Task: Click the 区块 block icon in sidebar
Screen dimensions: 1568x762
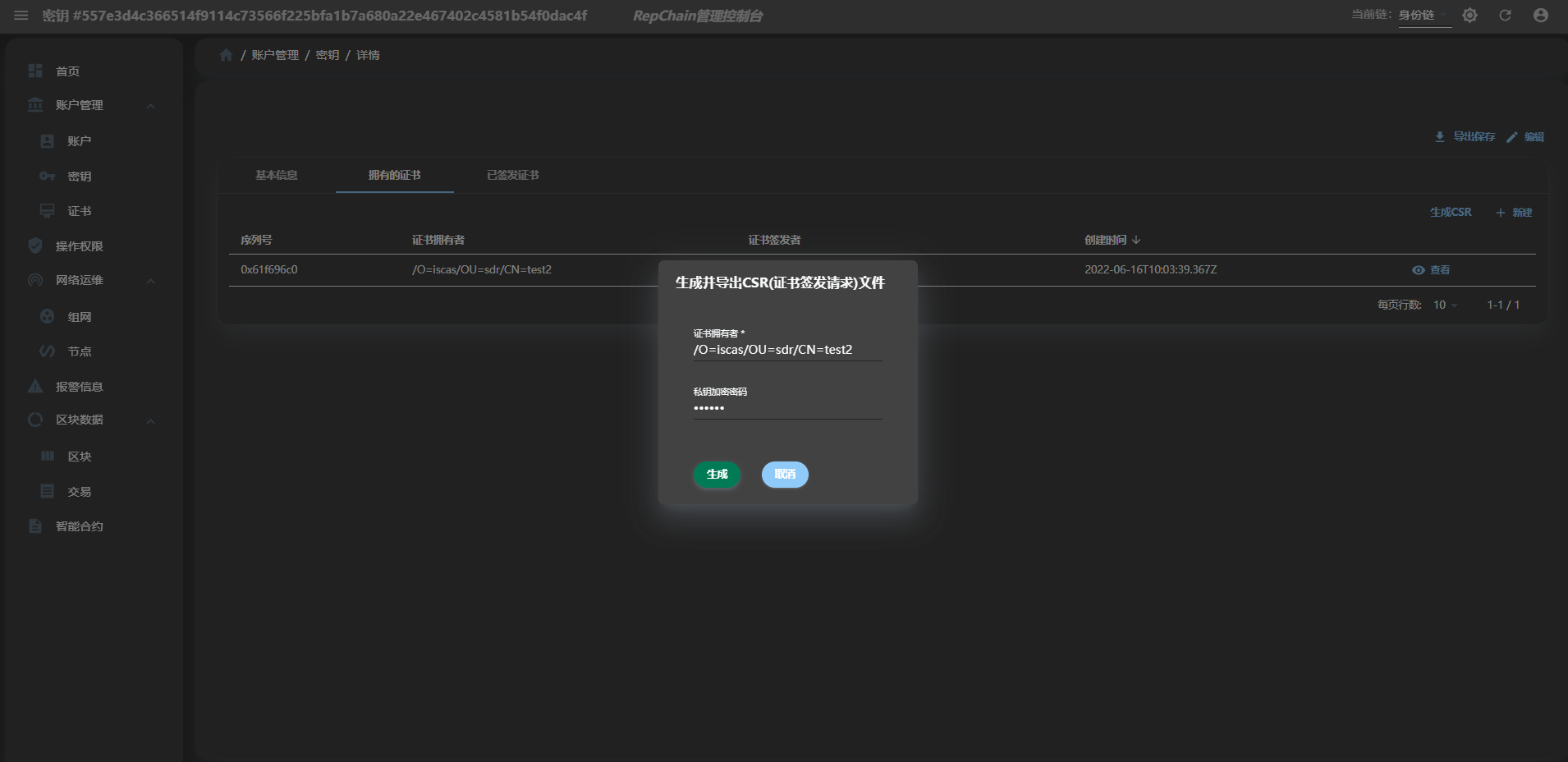Action: click(48, 456)
